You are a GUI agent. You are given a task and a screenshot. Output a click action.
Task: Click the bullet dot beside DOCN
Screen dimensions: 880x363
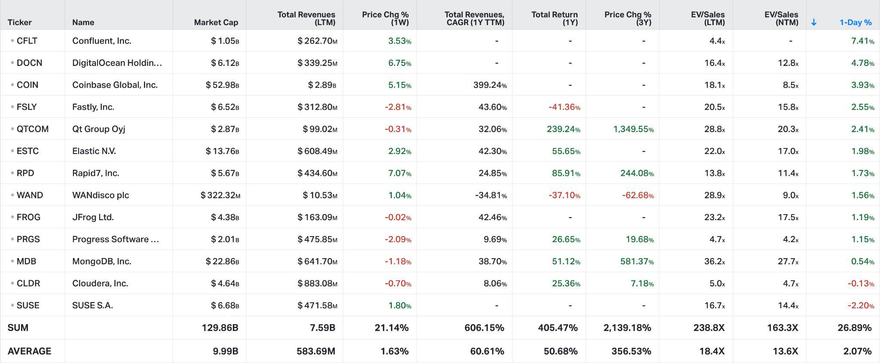(x=12, y=63)
